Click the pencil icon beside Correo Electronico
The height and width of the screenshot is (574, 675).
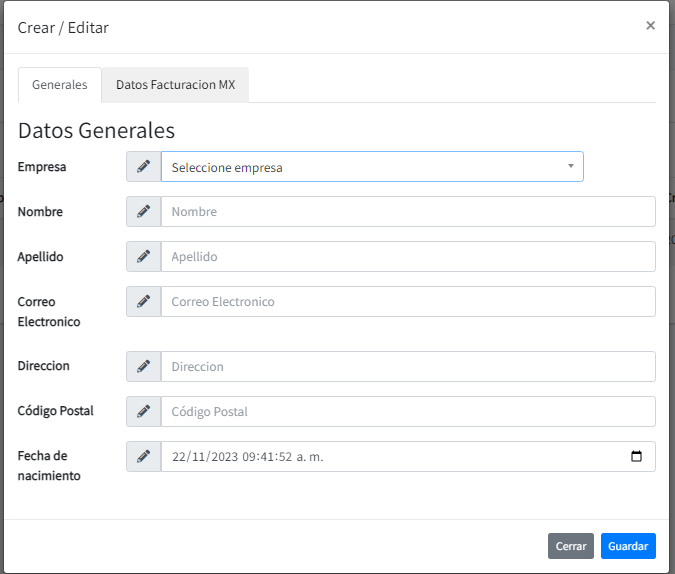(x=144, y=302)
